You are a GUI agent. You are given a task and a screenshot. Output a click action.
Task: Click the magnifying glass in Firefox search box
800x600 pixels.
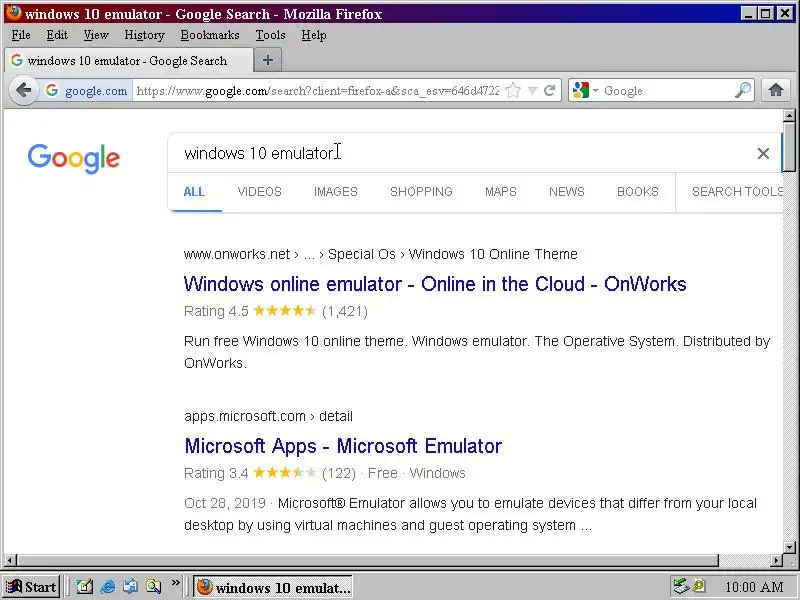[x=743, y=90]
